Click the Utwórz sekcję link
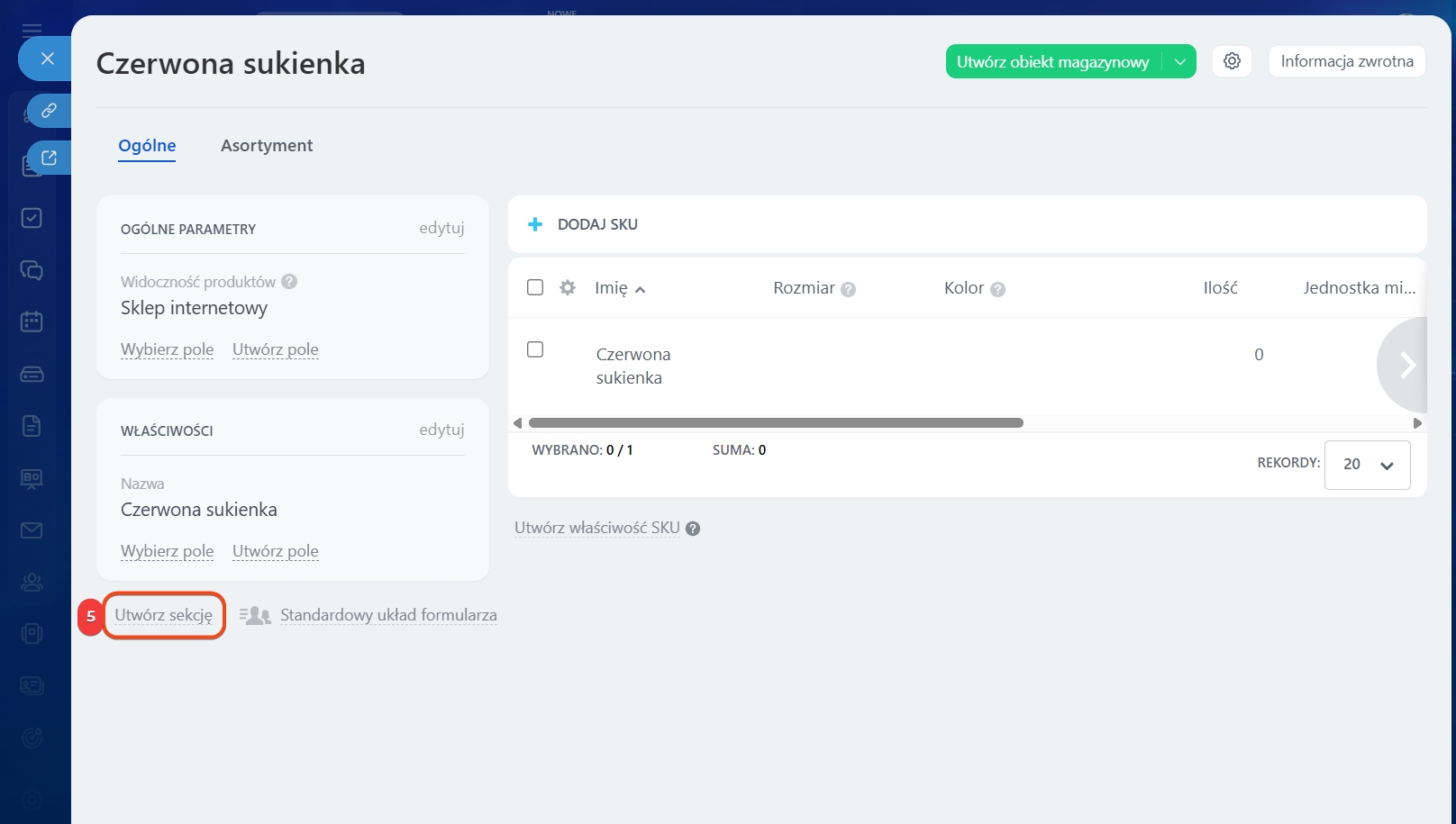 (164, 615)
